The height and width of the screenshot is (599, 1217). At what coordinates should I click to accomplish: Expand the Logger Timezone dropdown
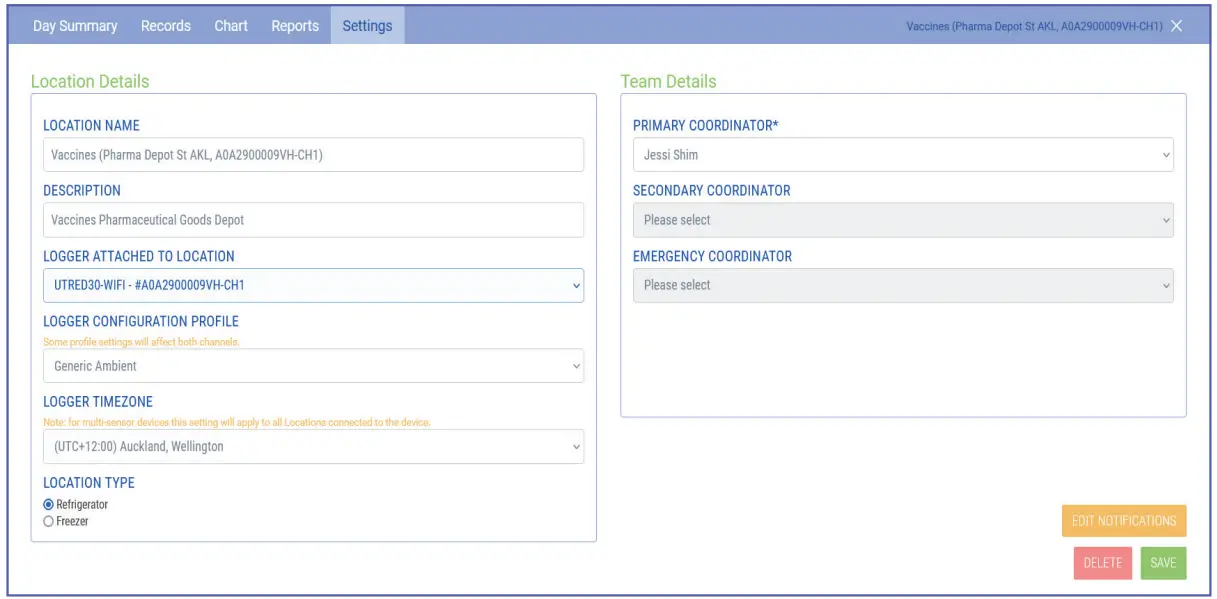(x=313, y=447)
